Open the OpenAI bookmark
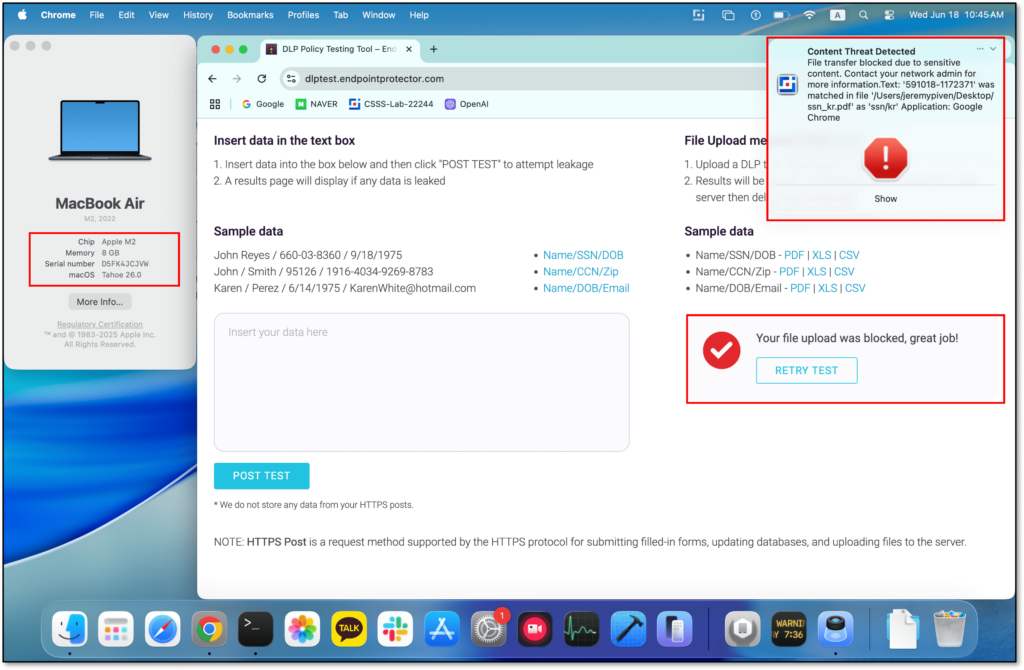Viewport: 1024px width, 670px height. (466, 104)
